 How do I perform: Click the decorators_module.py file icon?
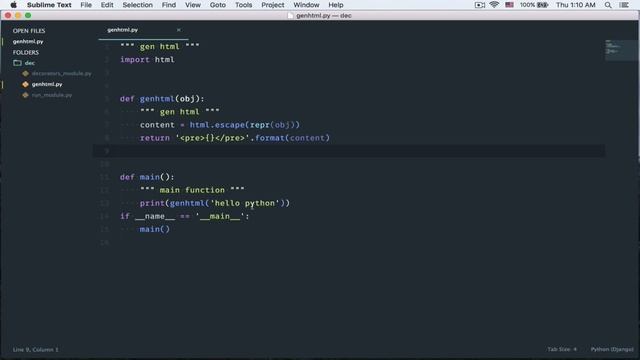click(25, 73)
